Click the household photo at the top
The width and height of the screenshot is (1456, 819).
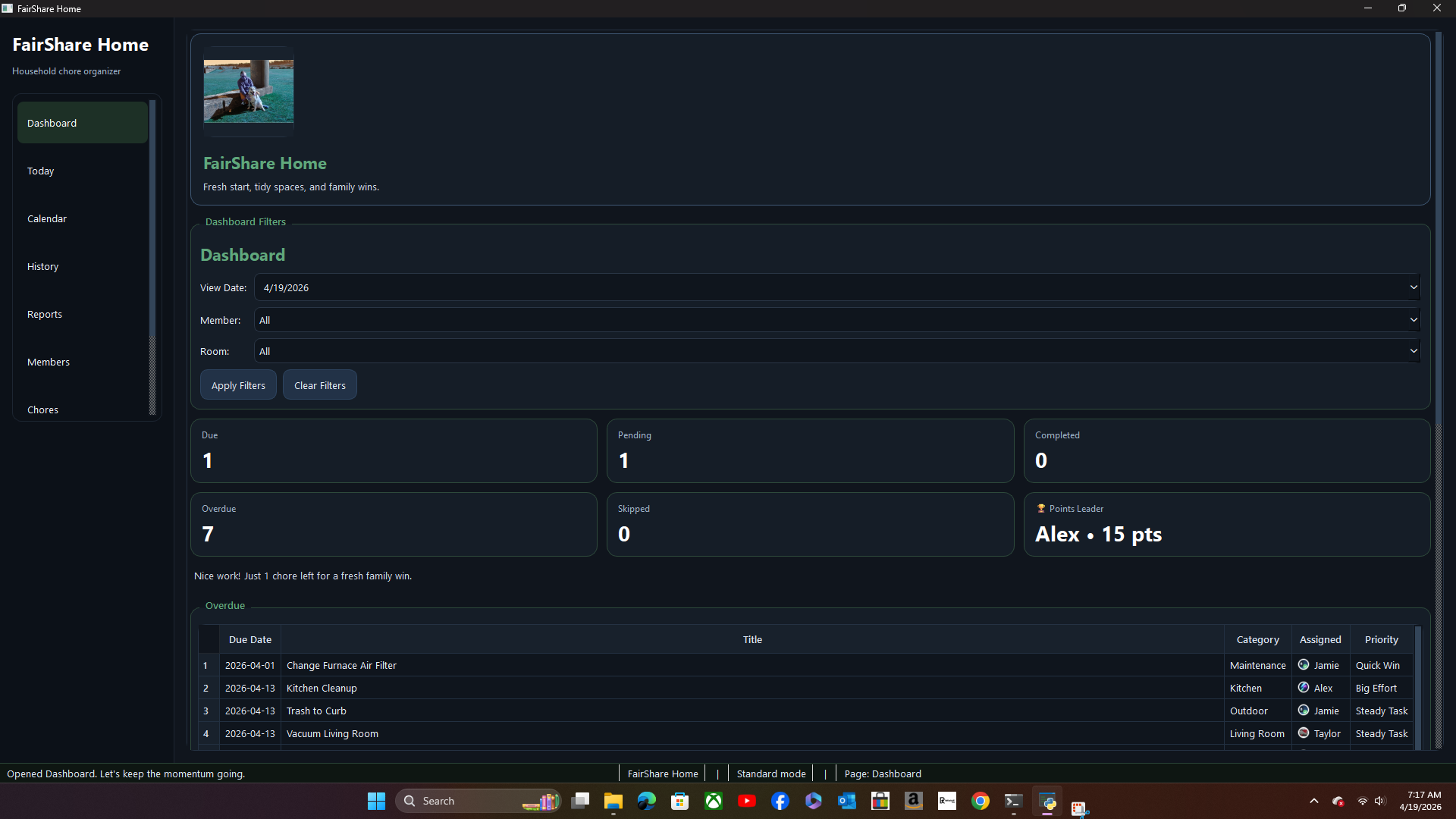[248, 91]
